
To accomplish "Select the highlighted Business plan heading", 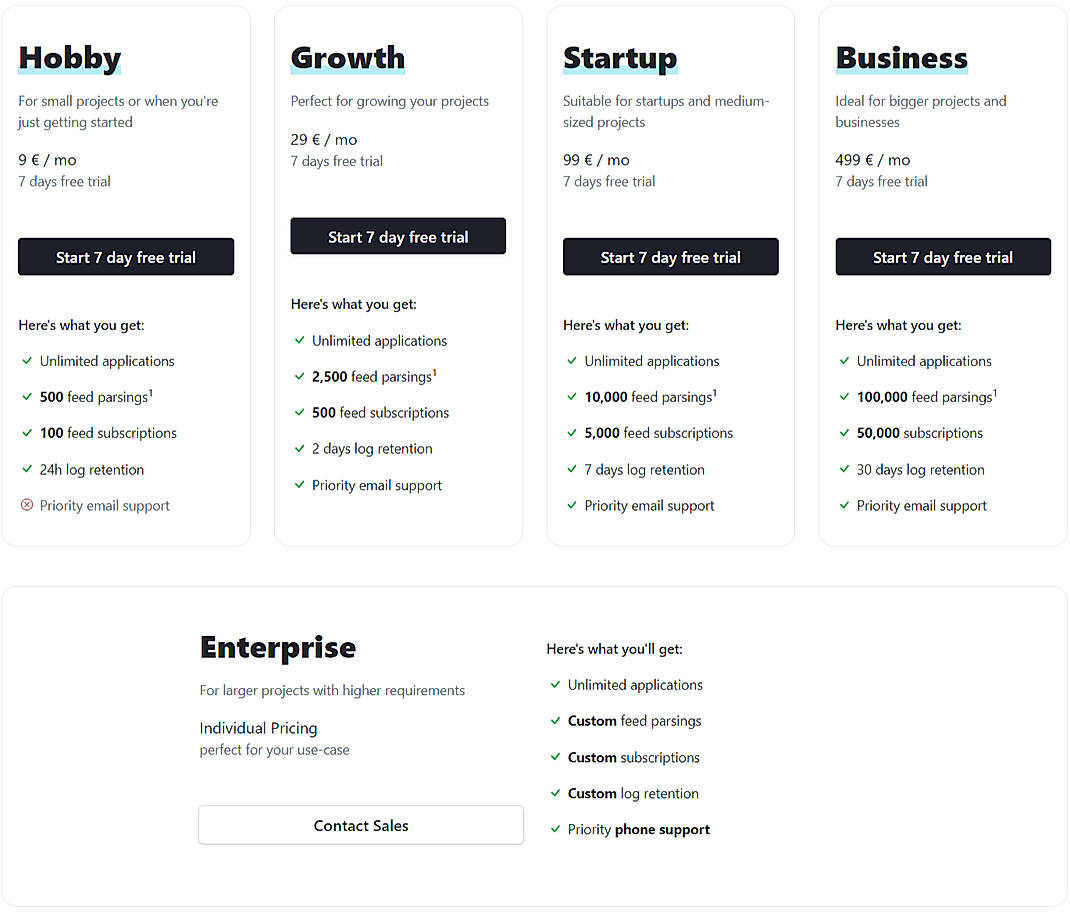I will (x=901, y=58).
